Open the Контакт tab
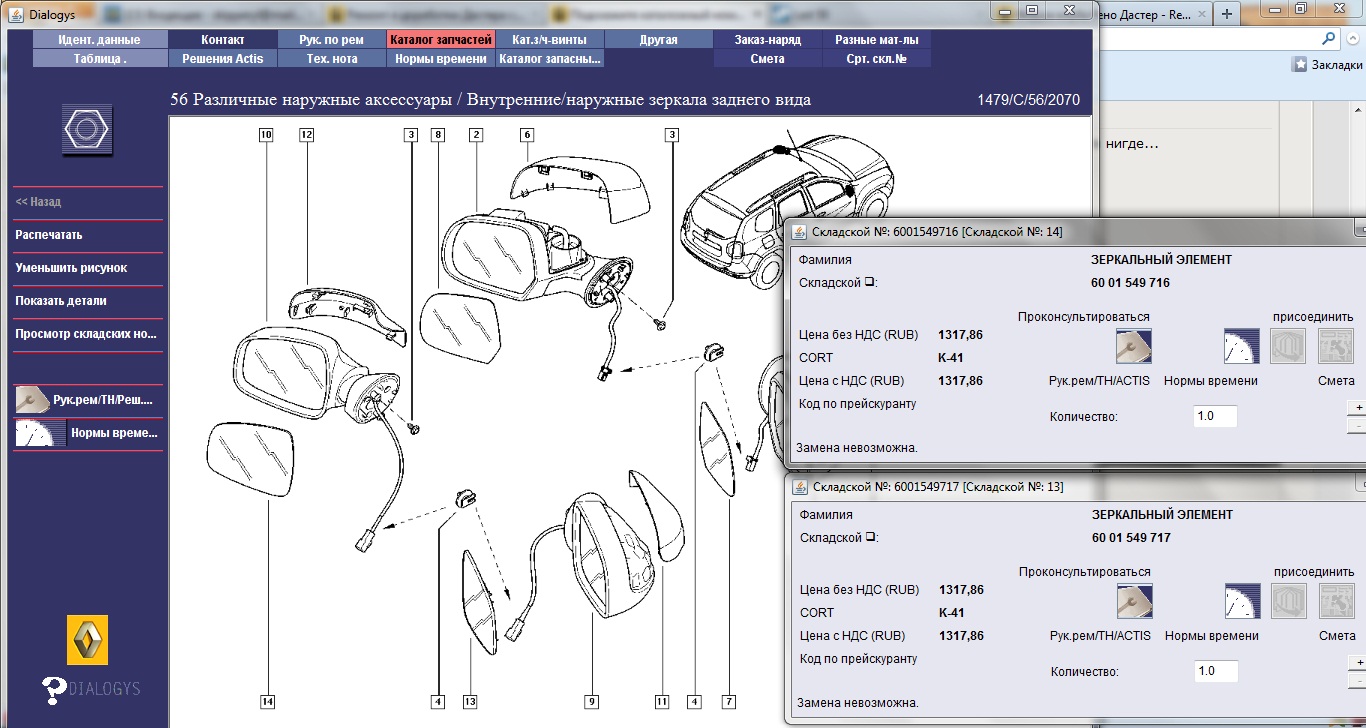The height and width of the screenshot is (728, 1366). coord(223,40)
